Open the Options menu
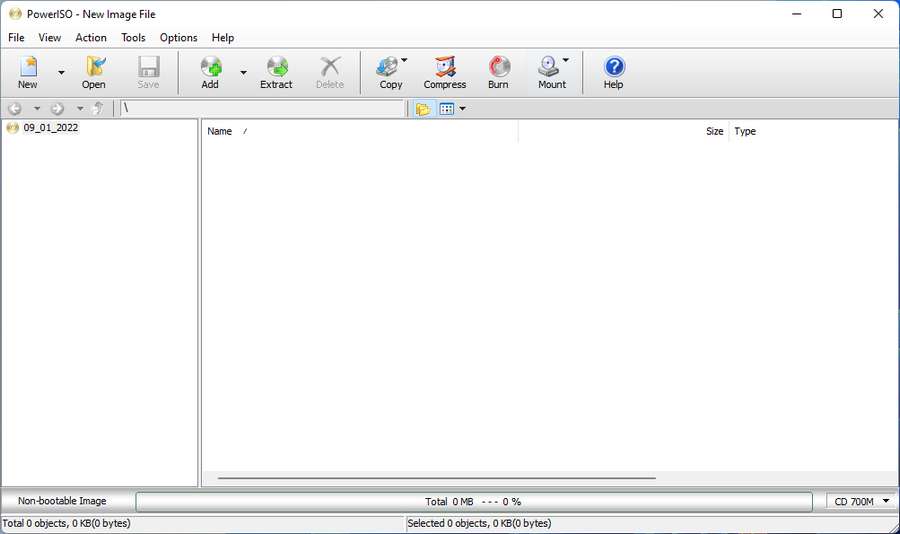The width and height of the screenshot is (900, 534). tap(179, 37)
